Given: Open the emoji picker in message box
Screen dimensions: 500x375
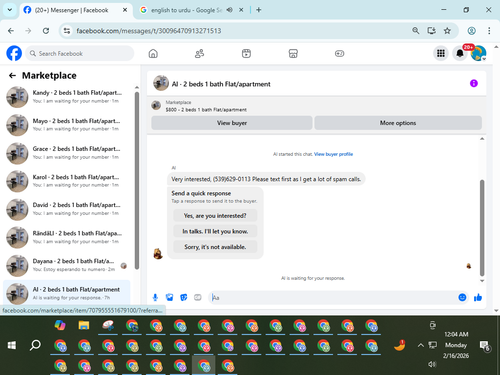Looking at the screenshot, I should click(x=462, y=297).
